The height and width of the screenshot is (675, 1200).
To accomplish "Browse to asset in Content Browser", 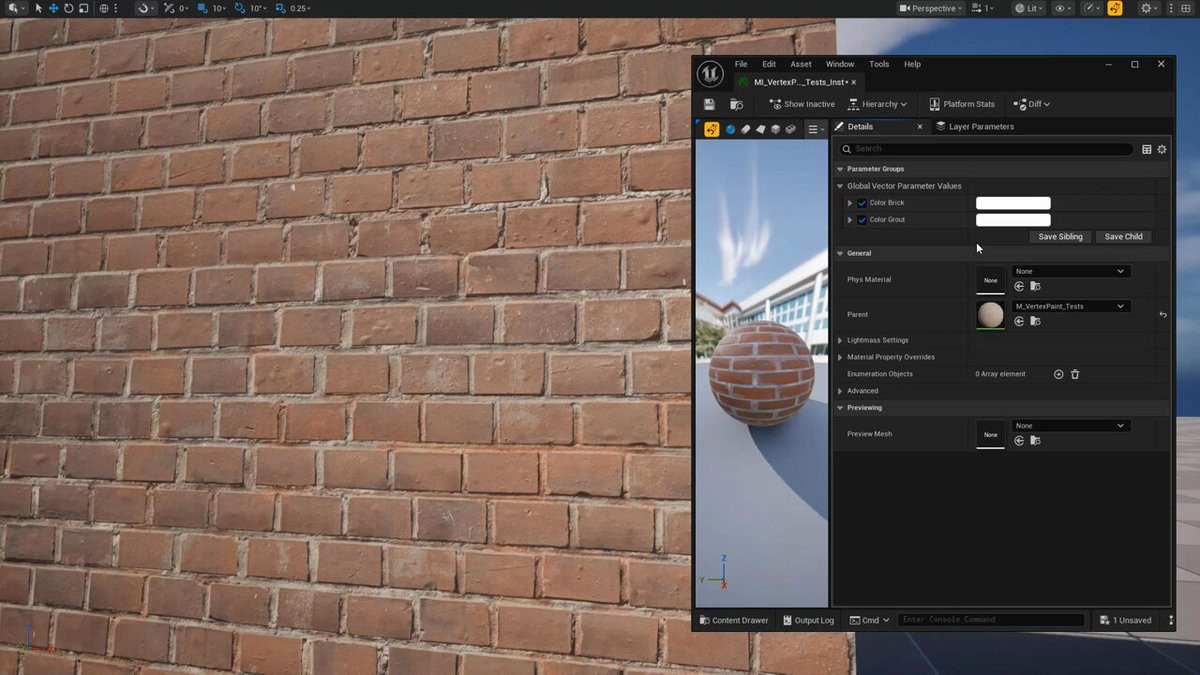I will pos(736,104).
